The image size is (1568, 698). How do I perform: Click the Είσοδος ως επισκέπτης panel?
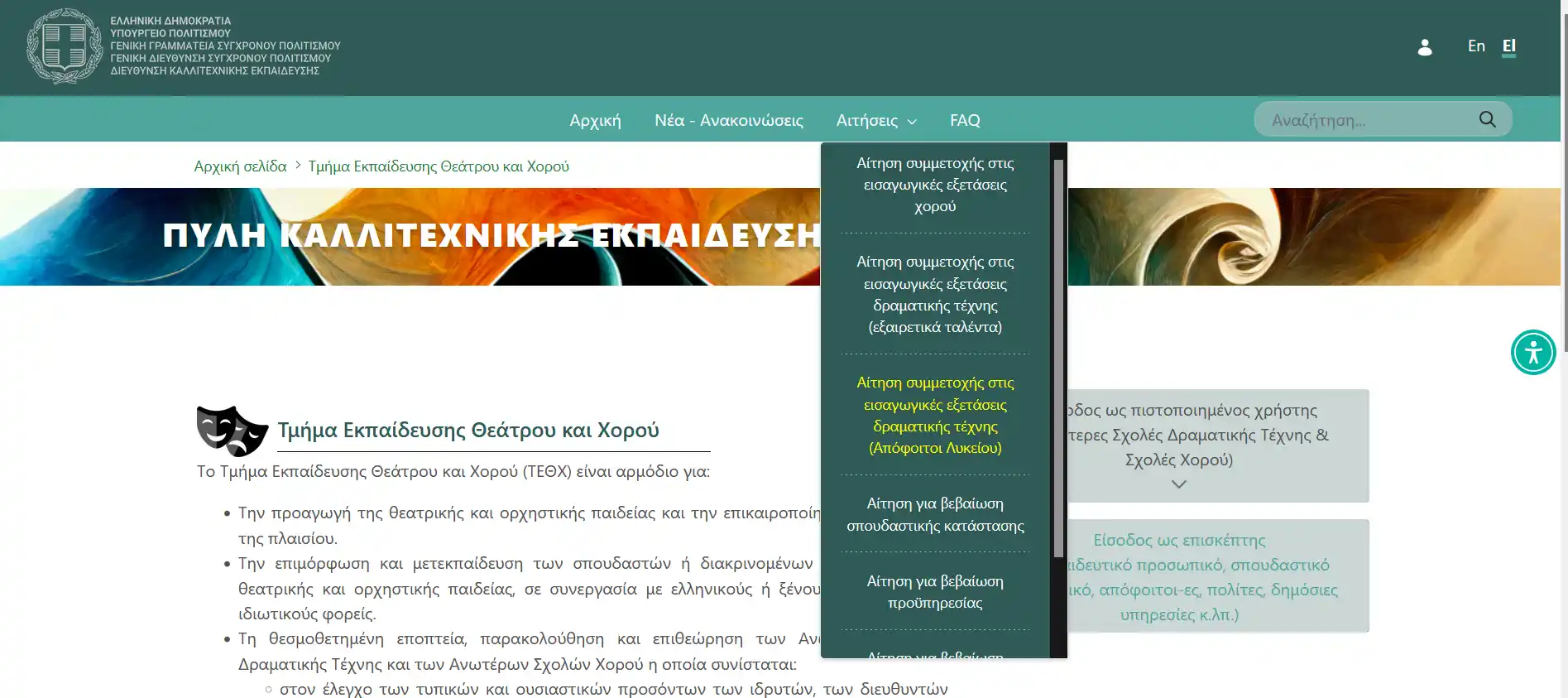pos(1218,576)
